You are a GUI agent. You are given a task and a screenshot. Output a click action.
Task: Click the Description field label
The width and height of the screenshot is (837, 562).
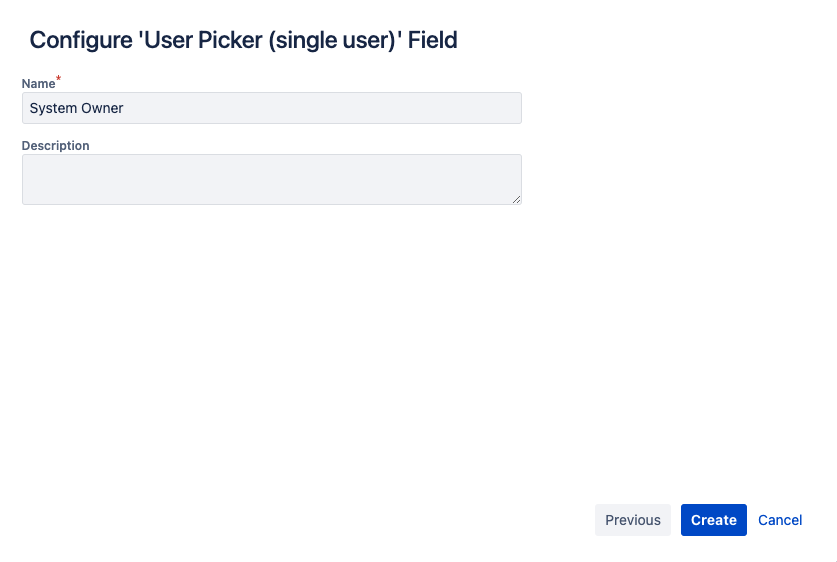click(x=55, y=145)
